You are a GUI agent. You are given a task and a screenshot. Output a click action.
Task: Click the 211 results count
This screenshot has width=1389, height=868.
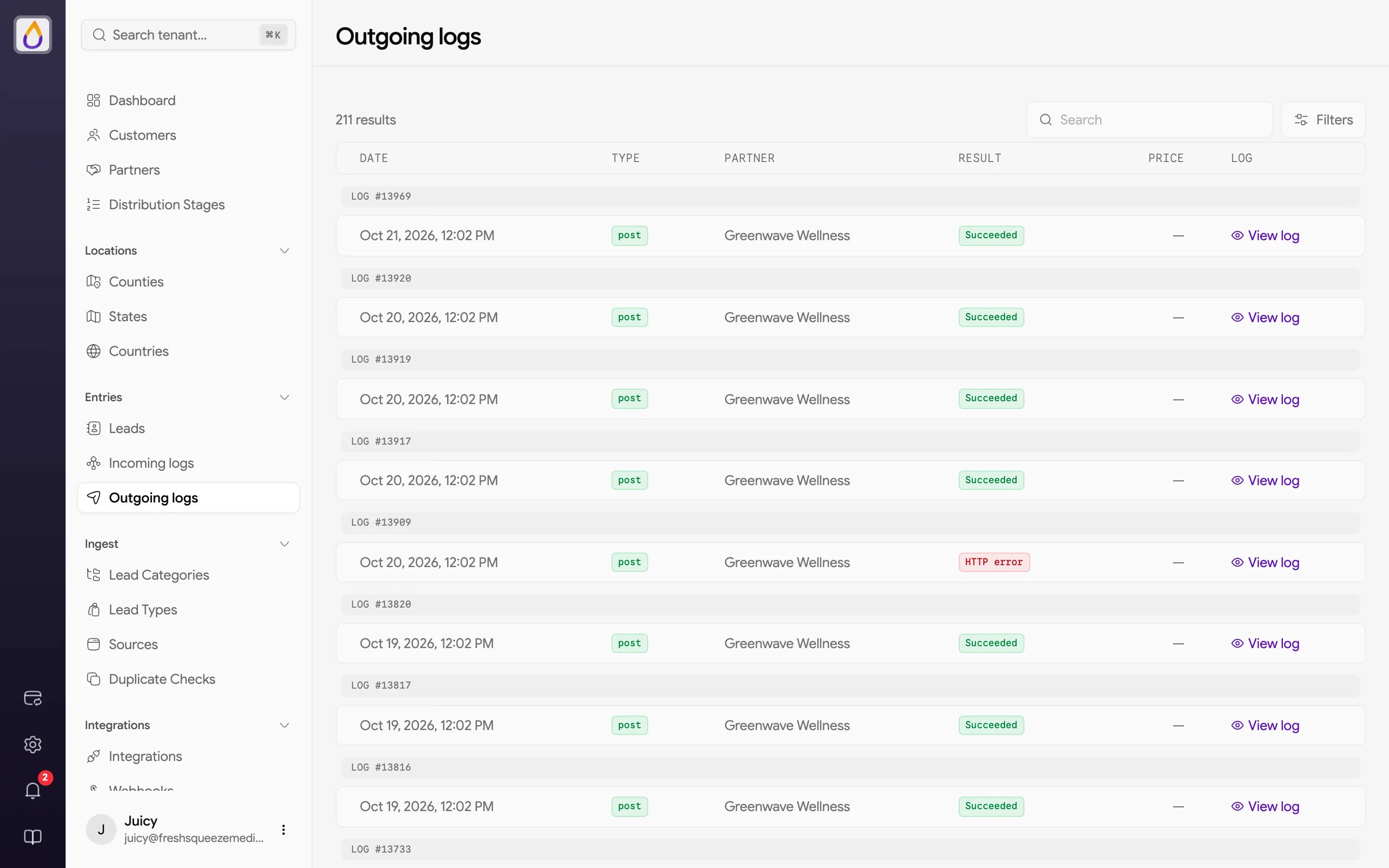pos(366,120)
